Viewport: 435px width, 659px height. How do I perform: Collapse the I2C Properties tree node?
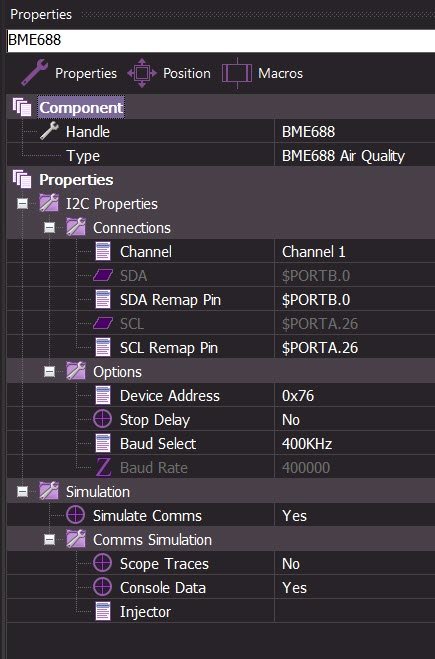[22, 204]
